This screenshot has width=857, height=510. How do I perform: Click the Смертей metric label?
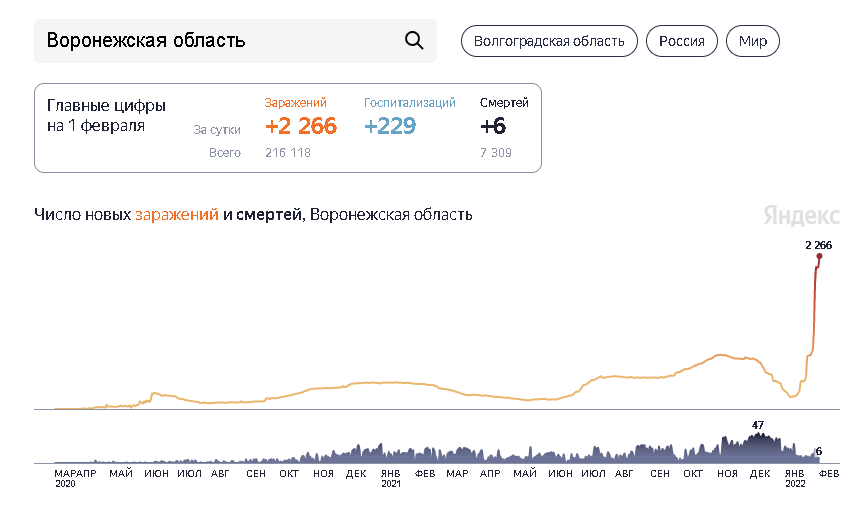coord(504,103)
